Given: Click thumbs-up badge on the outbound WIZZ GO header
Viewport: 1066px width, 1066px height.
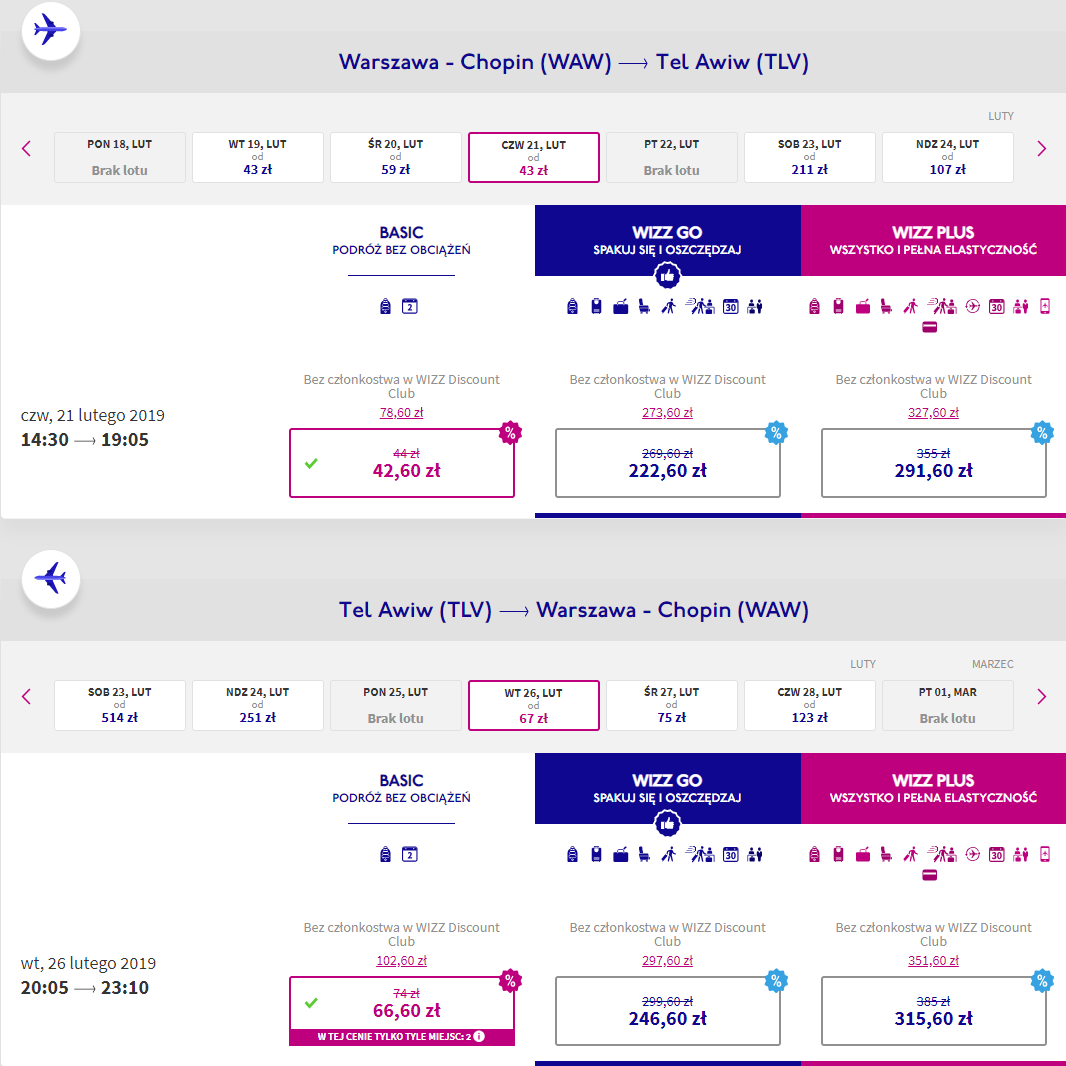Looking at the screenshot, I should tap(668, 276).
